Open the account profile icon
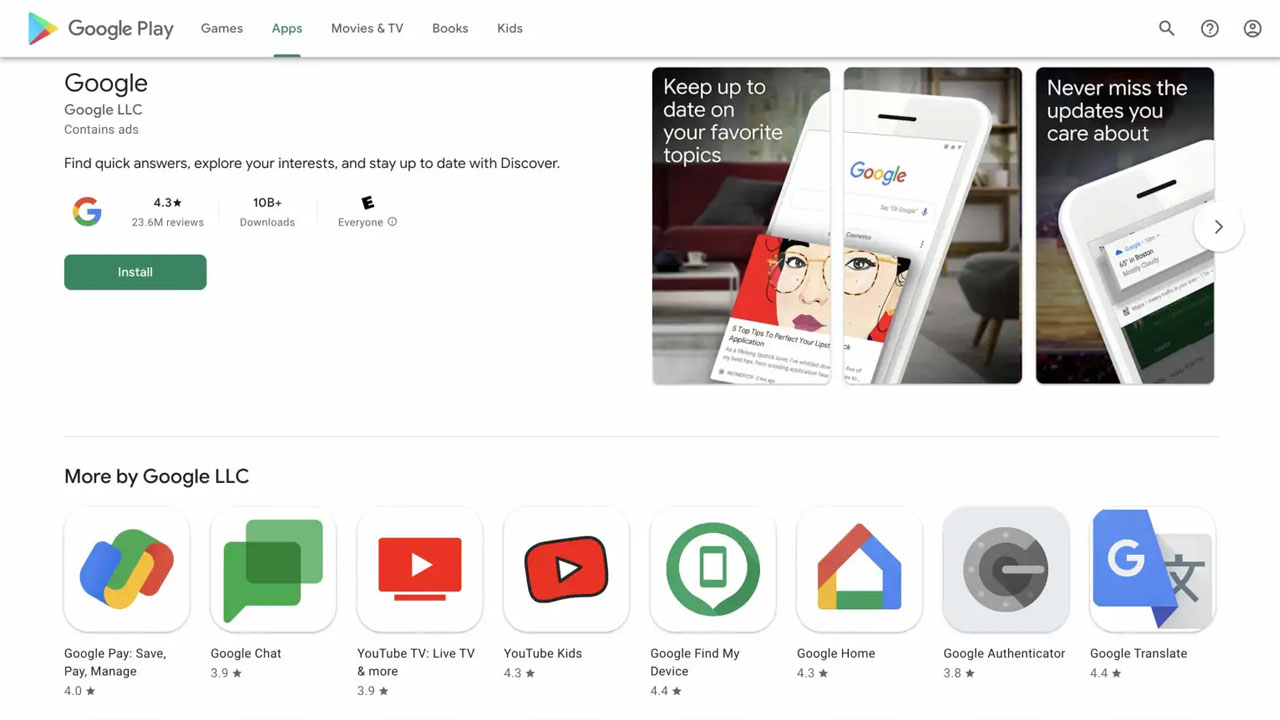Viewport: 1280px width, 720px height. [1252, 28]
